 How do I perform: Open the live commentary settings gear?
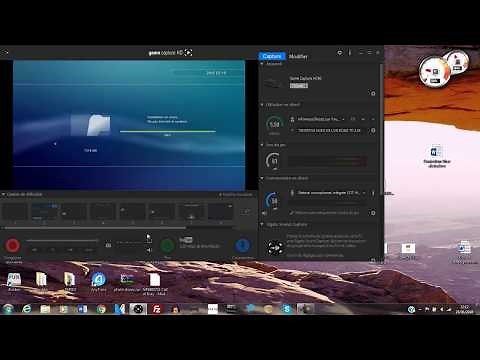[373, 213]
